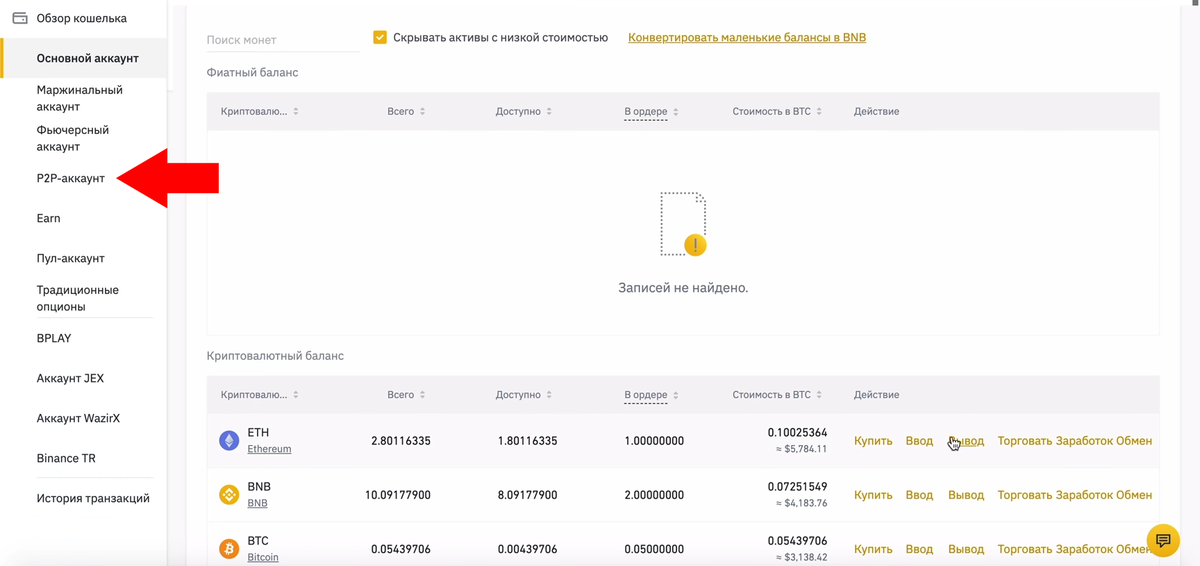This screenshot has height=566, width=1200.
Task: Click ETH total 2.80116335
Action: [401, 441]
